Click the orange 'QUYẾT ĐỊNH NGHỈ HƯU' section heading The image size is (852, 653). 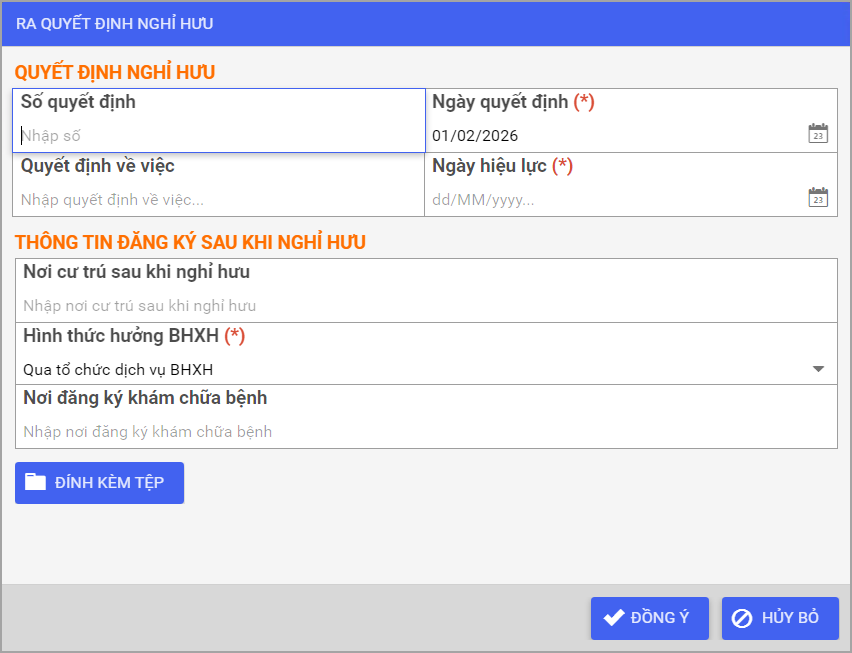click(x=114, y=72)
